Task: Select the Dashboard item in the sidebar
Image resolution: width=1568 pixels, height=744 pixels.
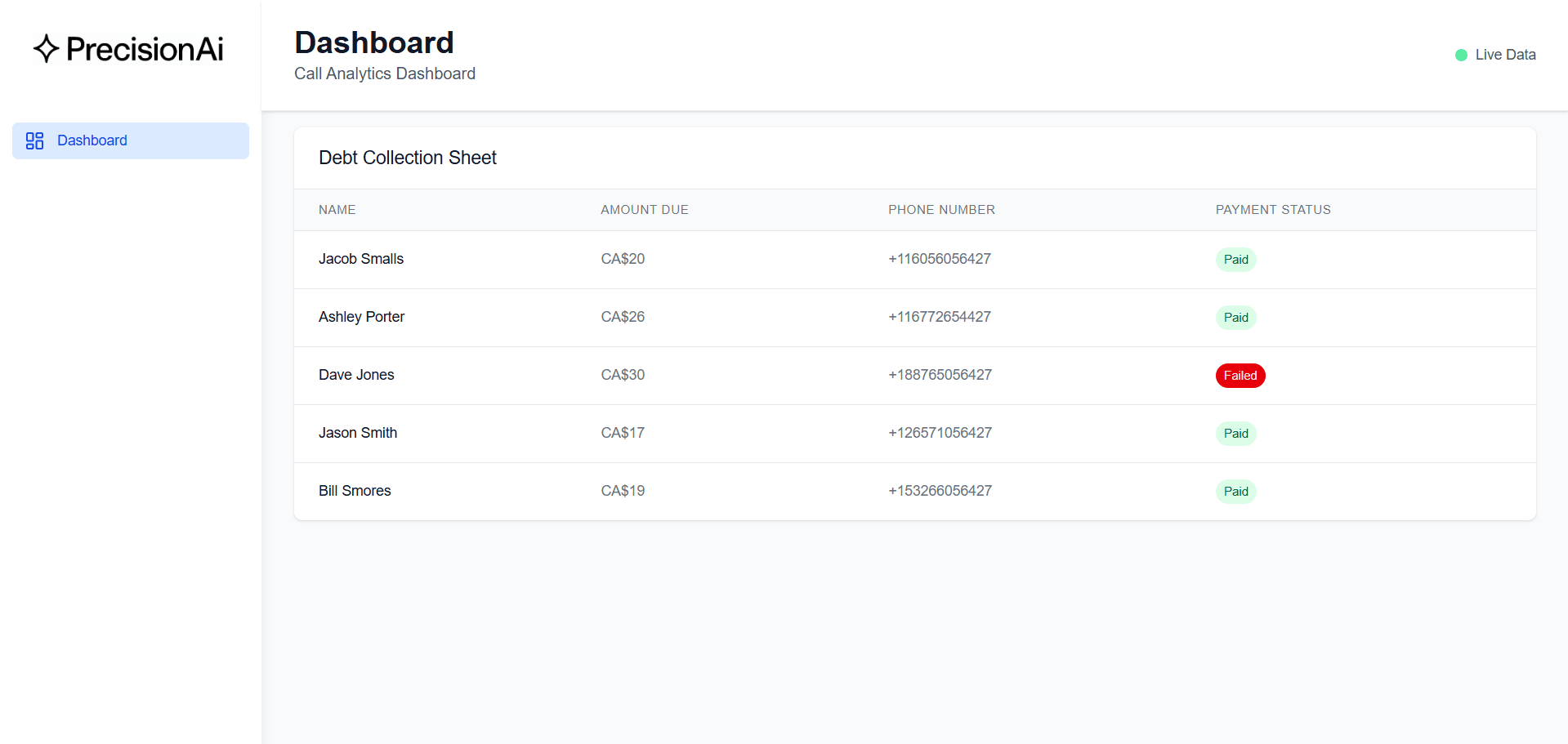Action: click(x=92, y=140)
